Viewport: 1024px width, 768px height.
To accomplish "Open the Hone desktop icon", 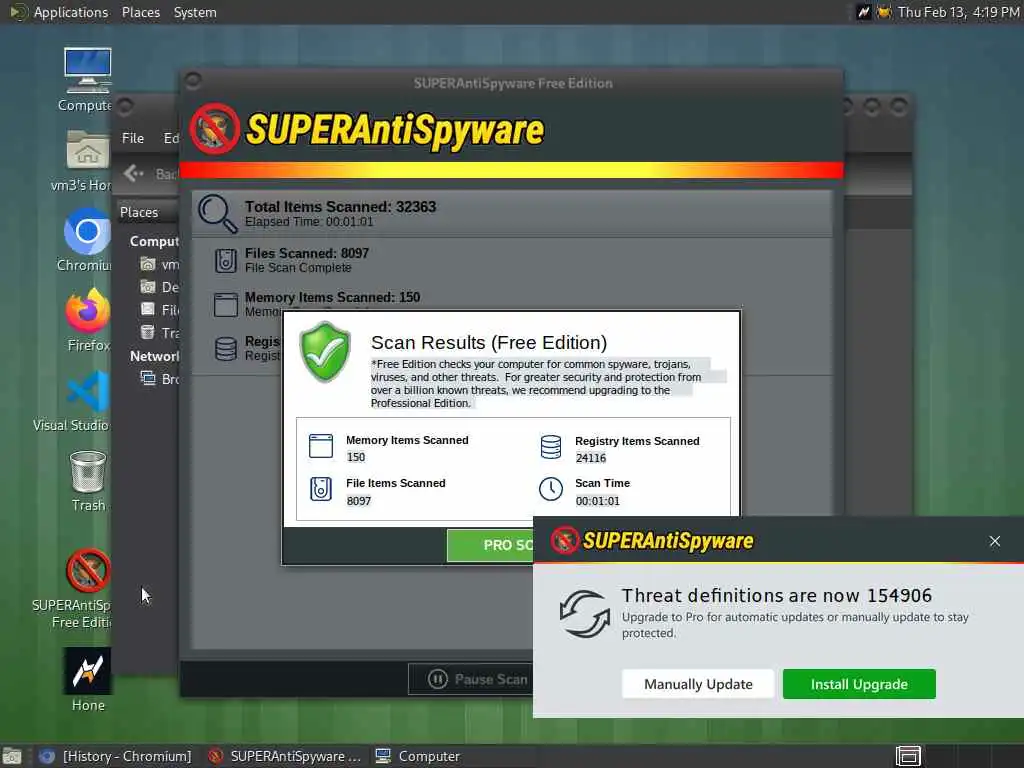I will click(88, 679).
